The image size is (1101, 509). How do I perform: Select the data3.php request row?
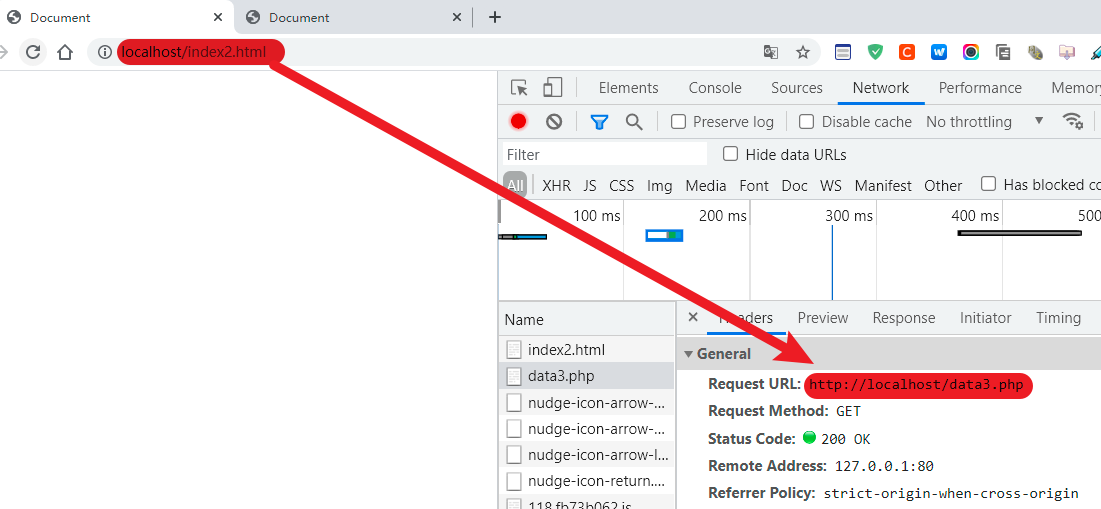pos(586,376)
